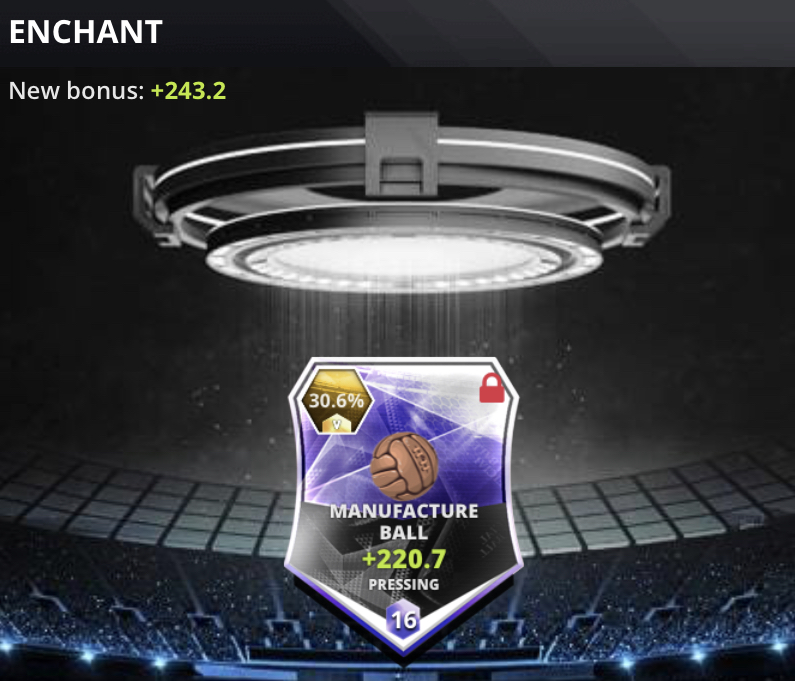Tap the level 16 hexagon badge
The height and width of the screenshot is (681, 795).
coord(404,620)
